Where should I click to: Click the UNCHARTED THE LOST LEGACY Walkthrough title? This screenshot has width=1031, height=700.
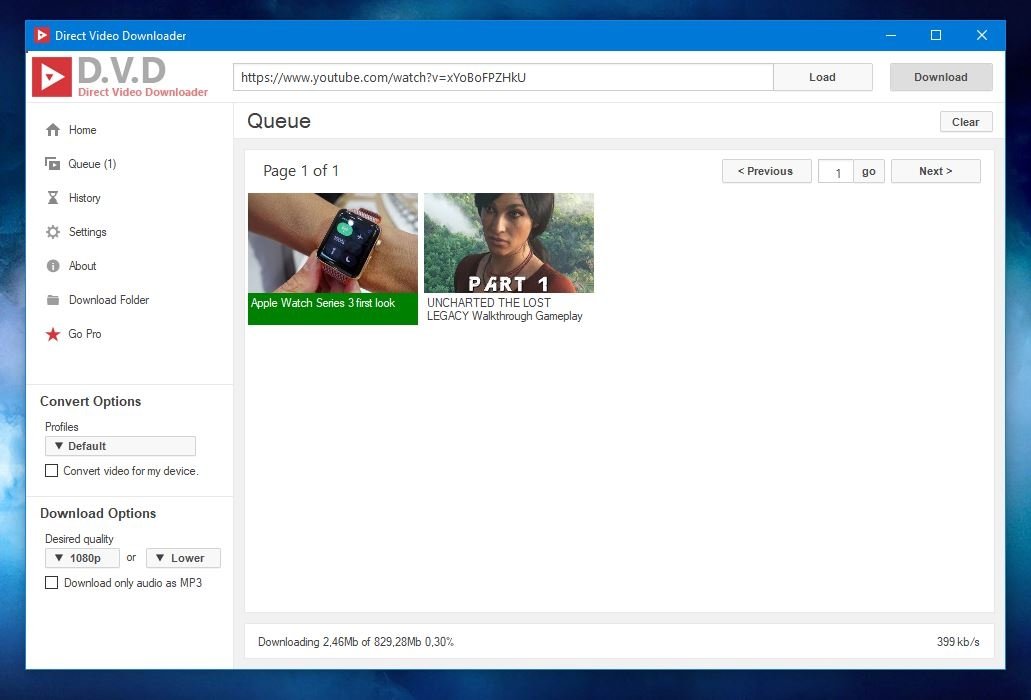pyautogui.click(x=504, y=309)
